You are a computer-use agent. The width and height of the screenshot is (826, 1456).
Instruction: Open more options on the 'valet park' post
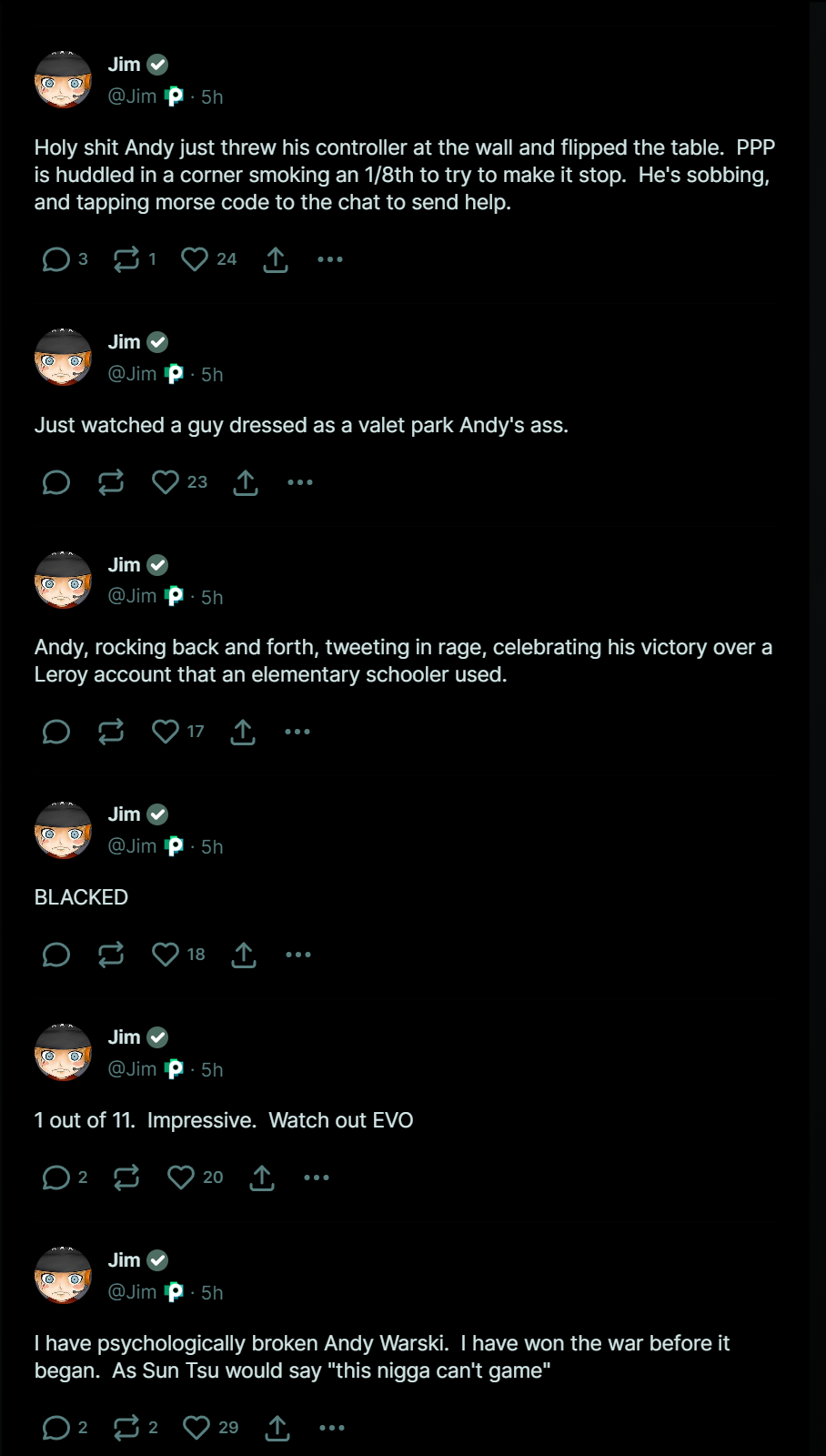click(x=300, y=482)
